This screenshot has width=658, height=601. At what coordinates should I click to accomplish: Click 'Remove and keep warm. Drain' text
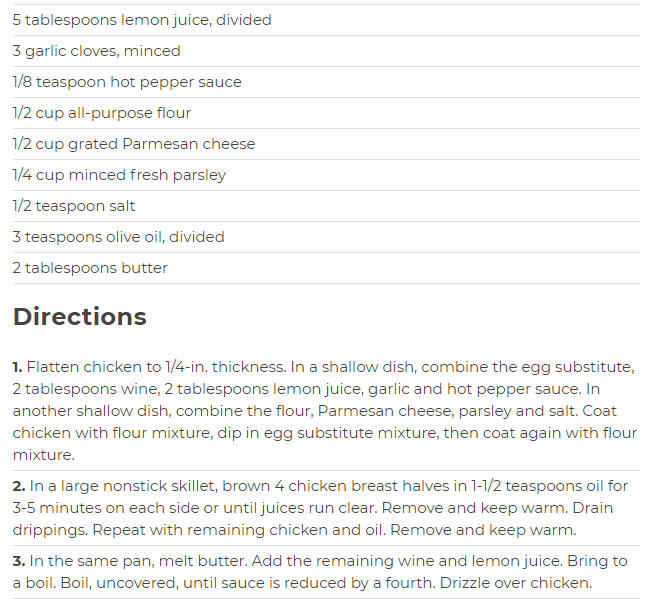[497, 508]
